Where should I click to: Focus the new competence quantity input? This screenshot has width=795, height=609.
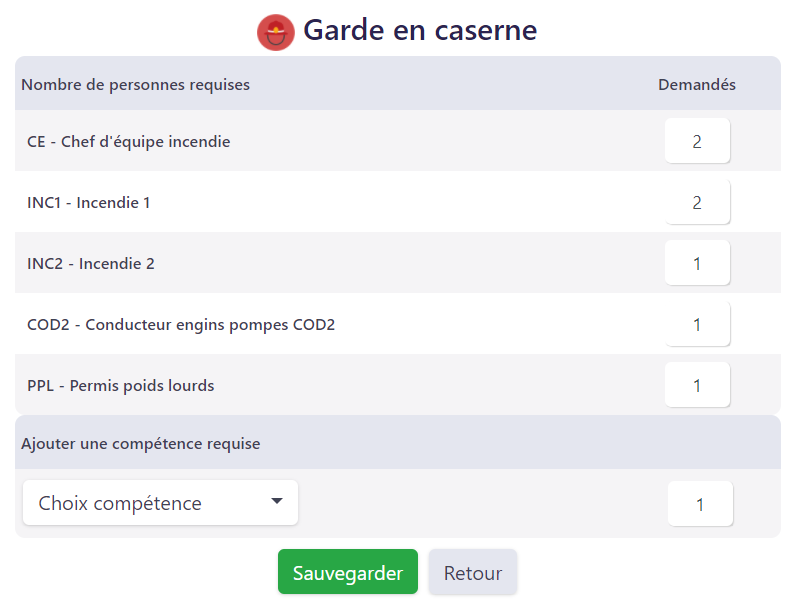(700, 504)
